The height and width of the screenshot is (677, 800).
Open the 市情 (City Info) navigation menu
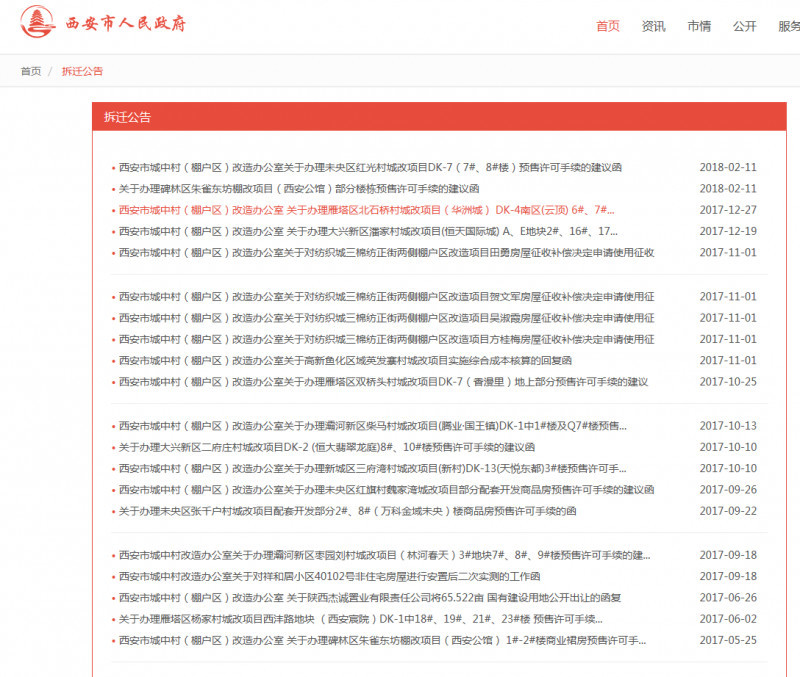pos(700,26)
